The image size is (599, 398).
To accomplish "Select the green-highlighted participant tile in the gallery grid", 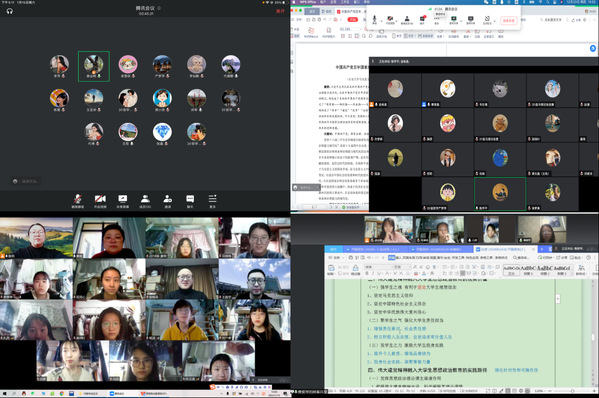I will [x=500, y=193].
